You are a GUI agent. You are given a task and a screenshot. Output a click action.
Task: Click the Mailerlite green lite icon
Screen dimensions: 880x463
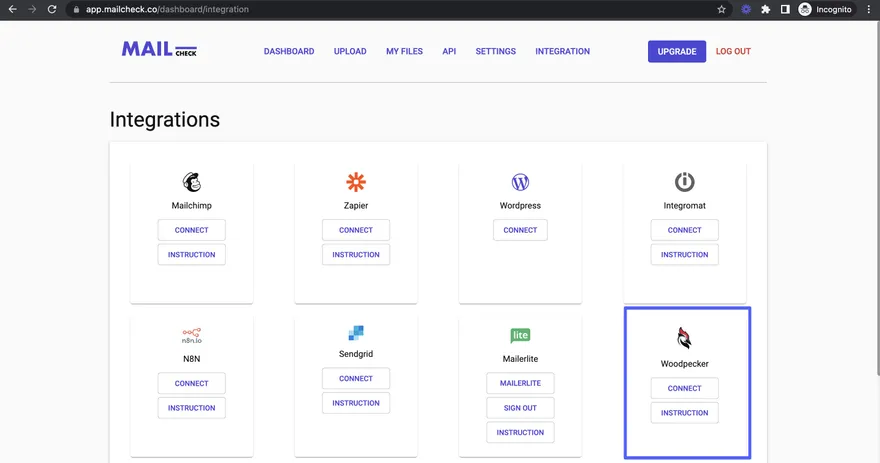(x=520, y=335)
